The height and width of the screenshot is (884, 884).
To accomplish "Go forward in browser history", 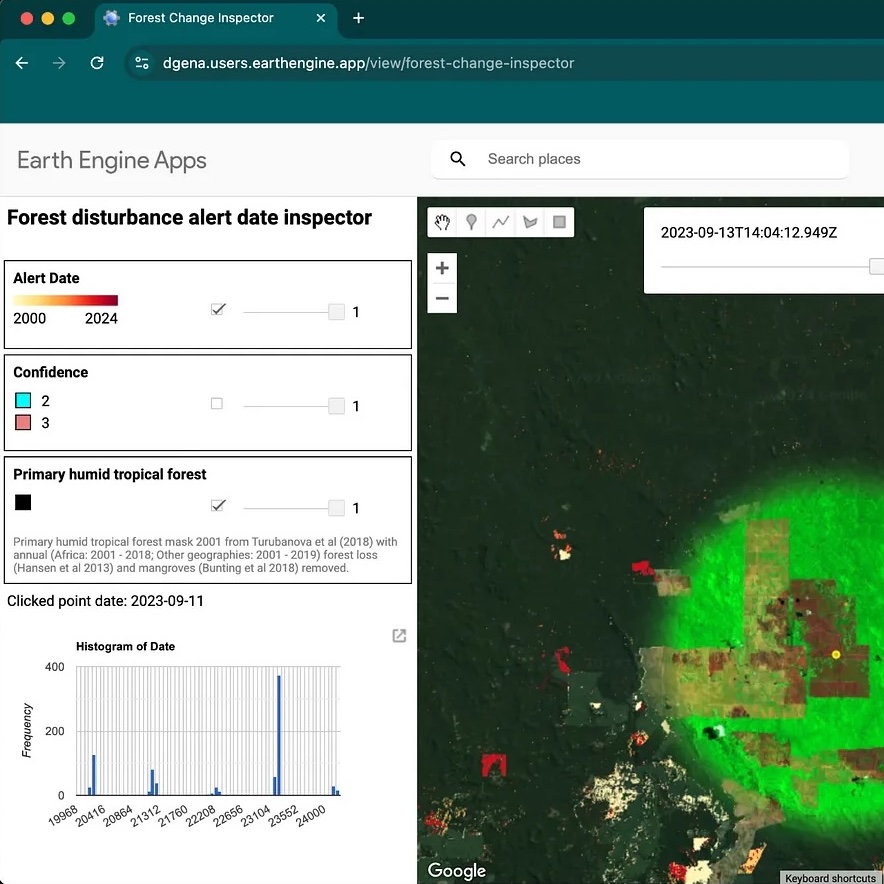I will 59,63.
